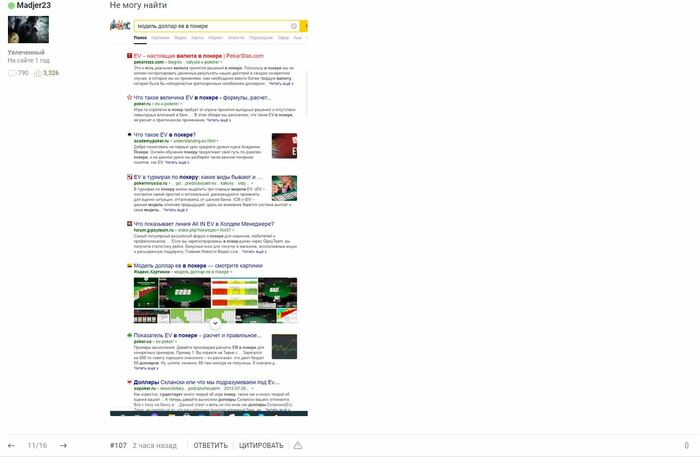Click poker.ua green favicon icon

[x=129, y=335]
